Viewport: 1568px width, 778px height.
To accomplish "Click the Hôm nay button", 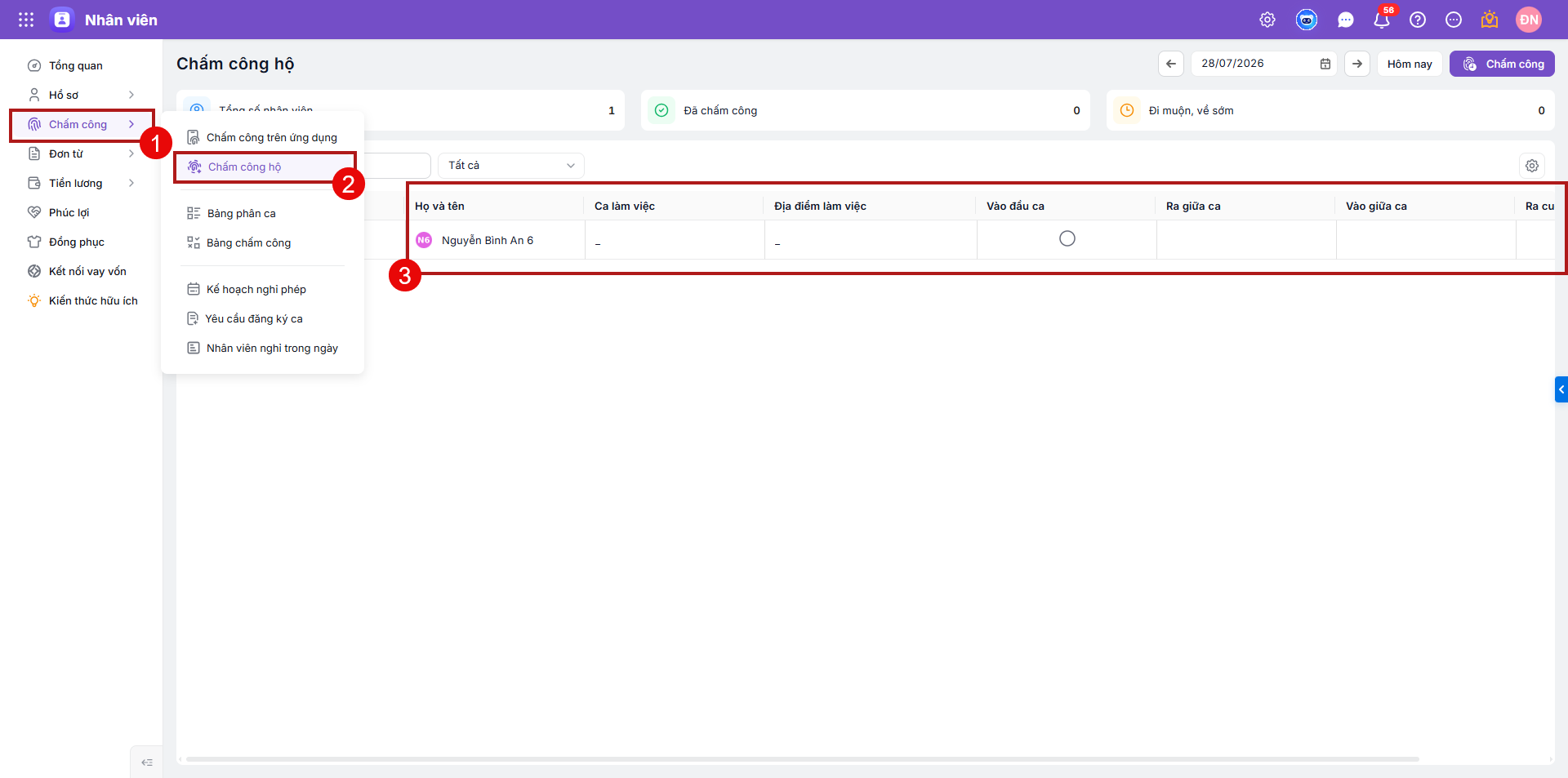I will tap(1410, 64).
